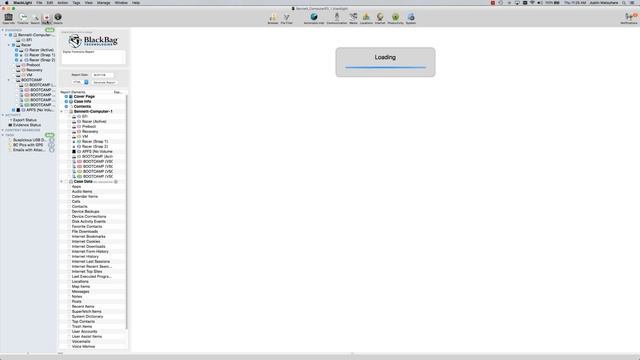Open the Media view
This screenshot has width=640, height=360.
pyautogui.click(x=353, y=18)
